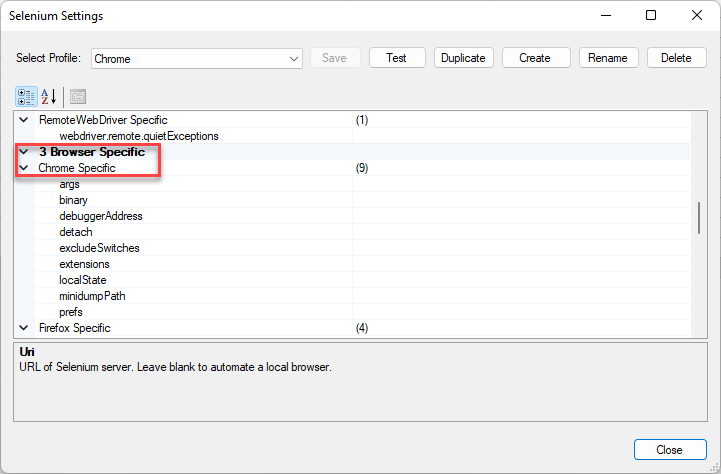Viewport: 721px width, 474px height.
Task: Delete the selected profile
Action: click(x=676, y=58)
